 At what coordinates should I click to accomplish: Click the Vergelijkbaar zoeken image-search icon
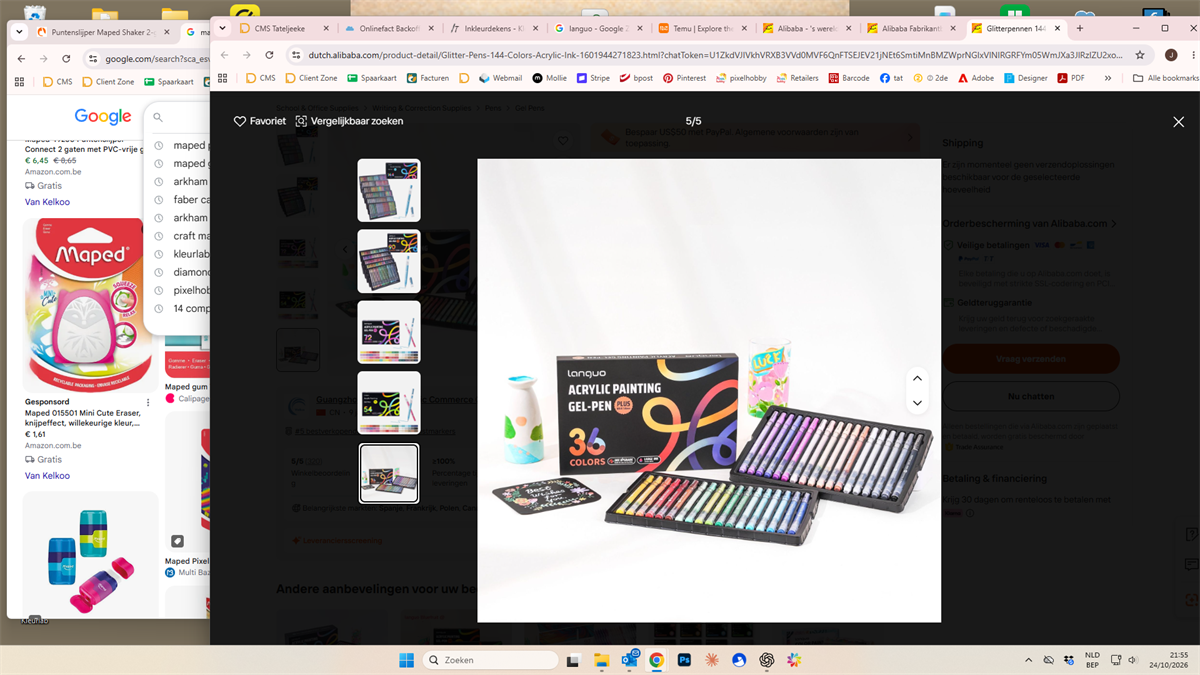[x=301, y=121]
